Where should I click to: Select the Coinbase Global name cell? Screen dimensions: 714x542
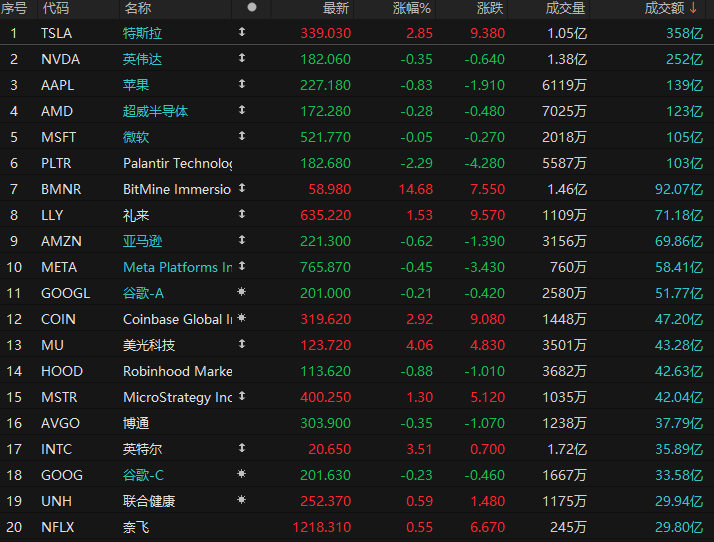click(x=178, y=319)
